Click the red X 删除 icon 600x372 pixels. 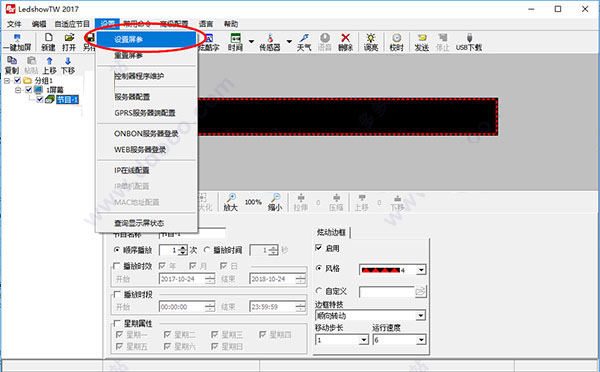coord(345,42)
